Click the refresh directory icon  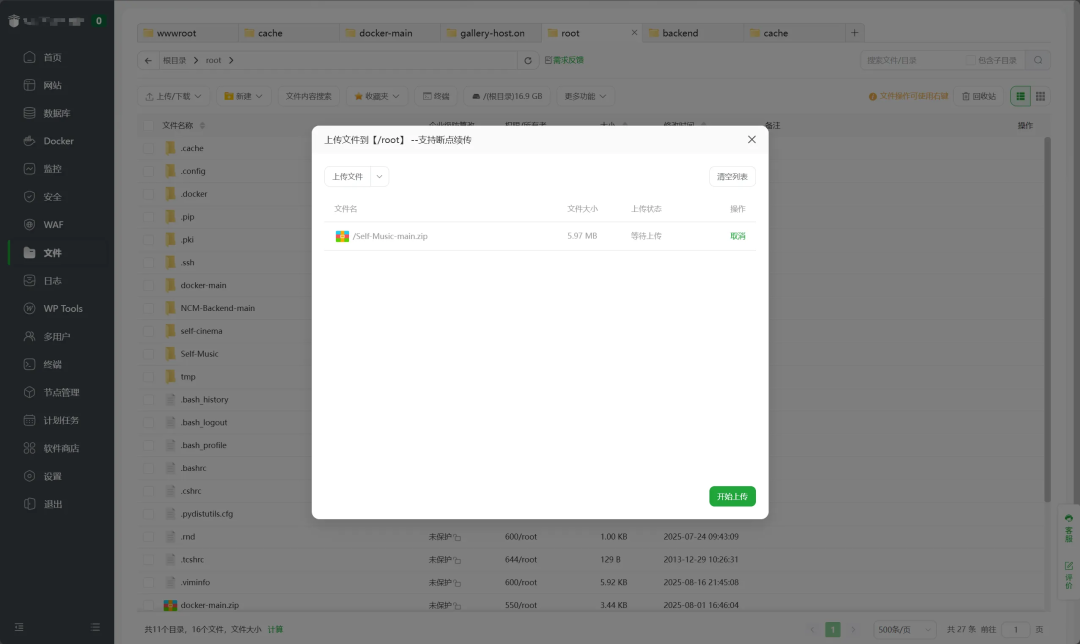pos(528,61)
